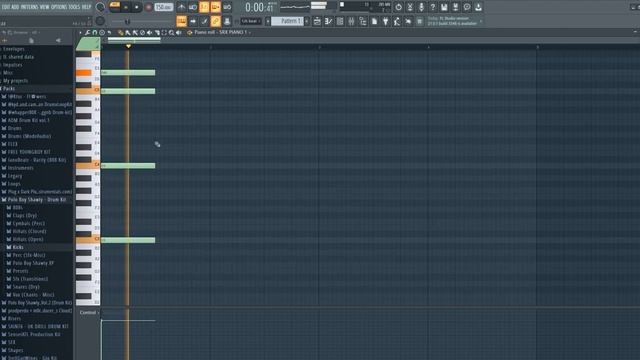Close all windows icon
The width and height of the screenshot is (640, 360).
point(408,21)
